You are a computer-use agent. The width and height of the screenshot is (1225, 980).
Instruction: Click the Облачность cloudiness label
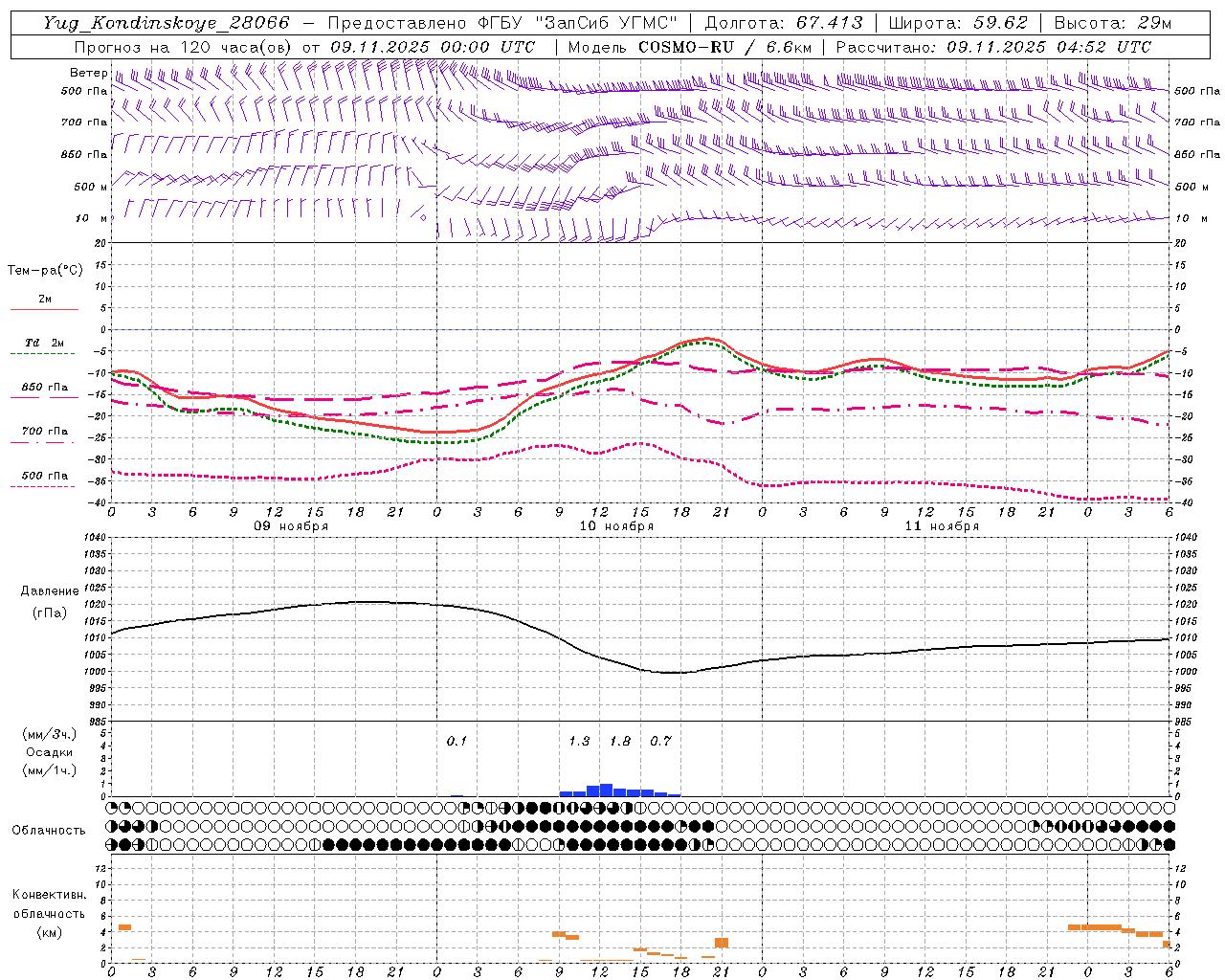click(x=49, y=831)
